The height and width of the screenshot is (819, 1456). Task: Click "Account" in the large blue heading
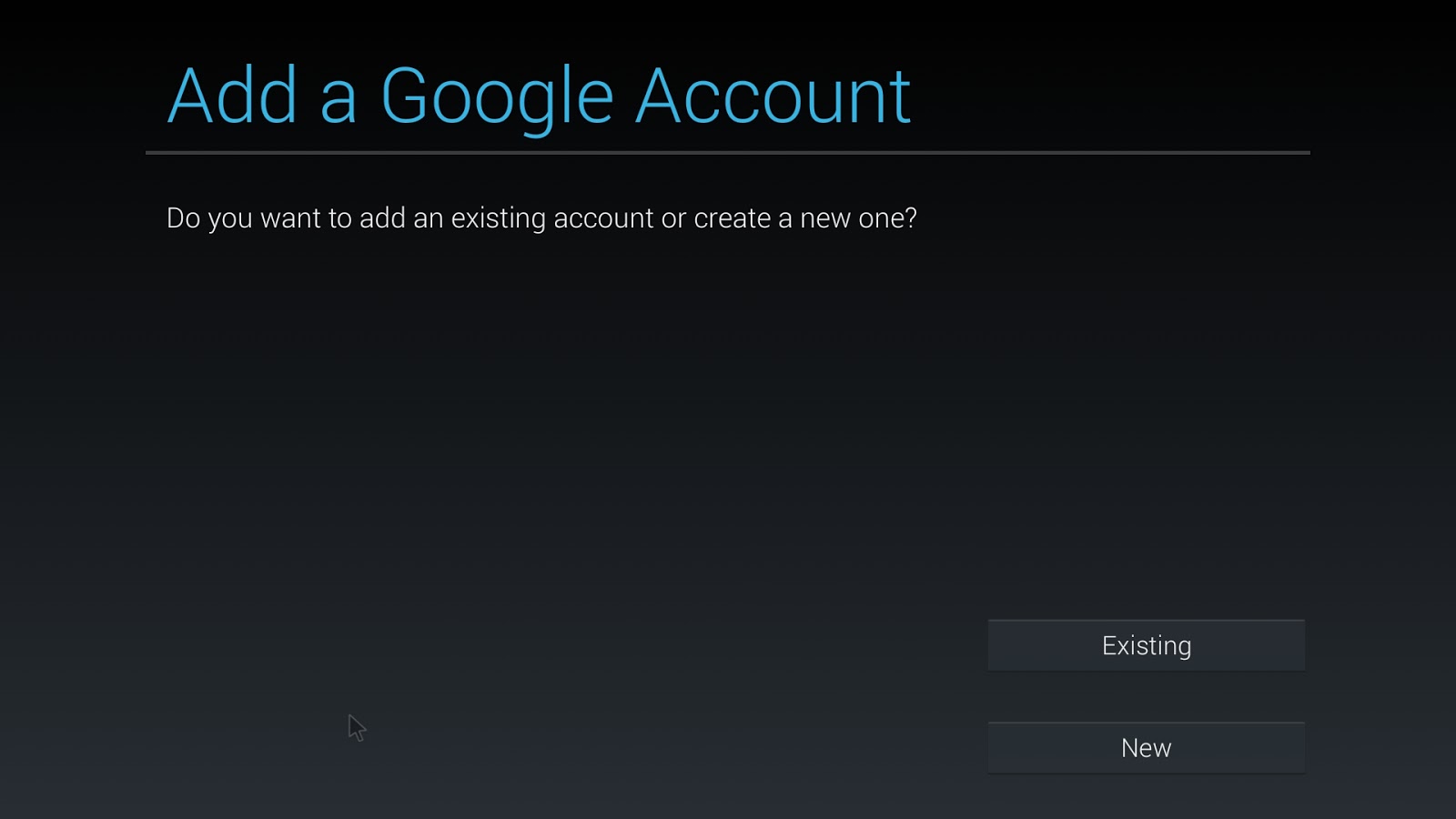[773, 96]
